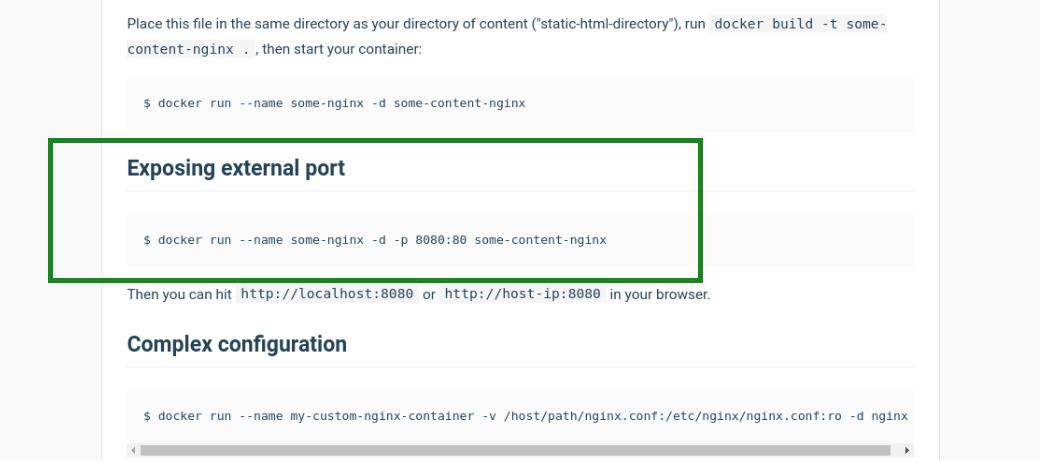Image resolution: width=1041 pixels, height=462 pixels.
Task: Click "in your browser." text
Action: (x=660, y=294)
